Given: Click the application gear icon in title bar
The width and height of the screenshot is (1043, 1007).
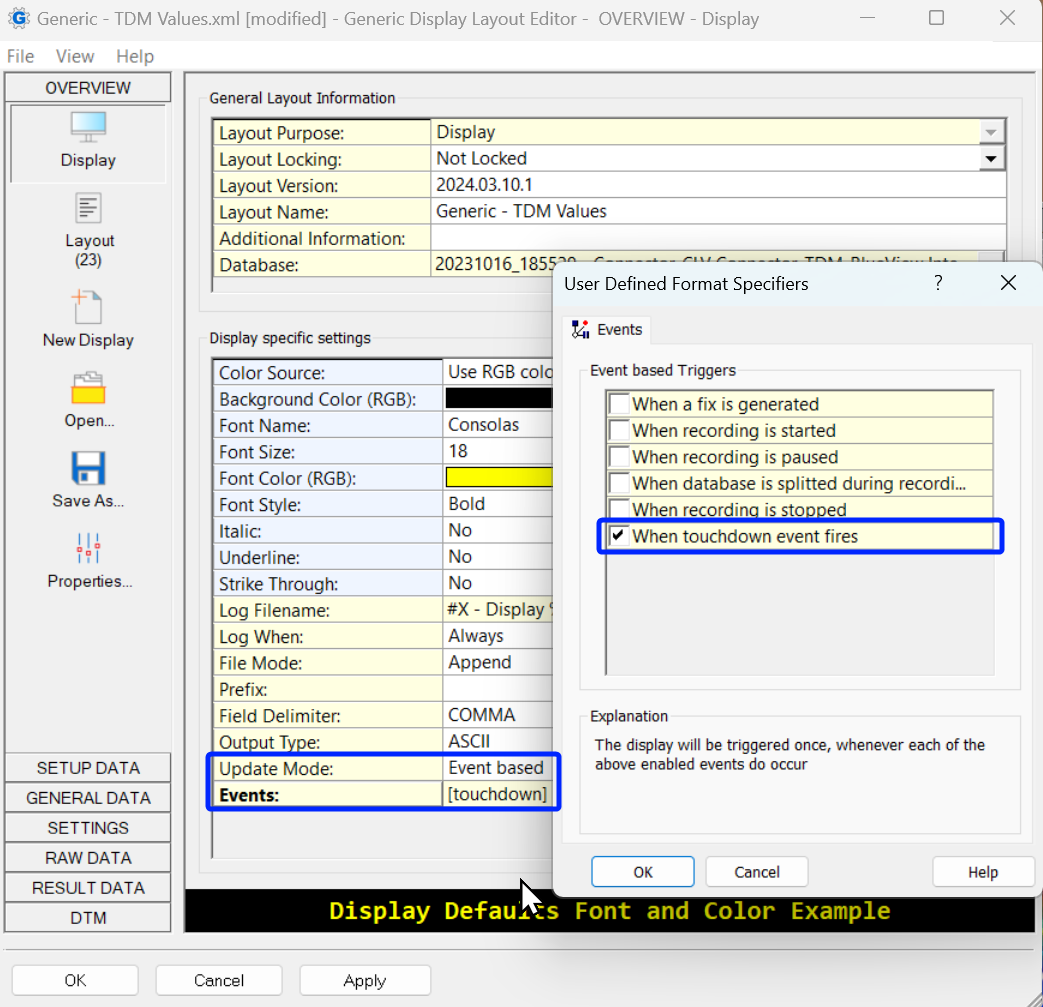Looking at the screenshot, I should pyautogui.click(x=19, y=18).
